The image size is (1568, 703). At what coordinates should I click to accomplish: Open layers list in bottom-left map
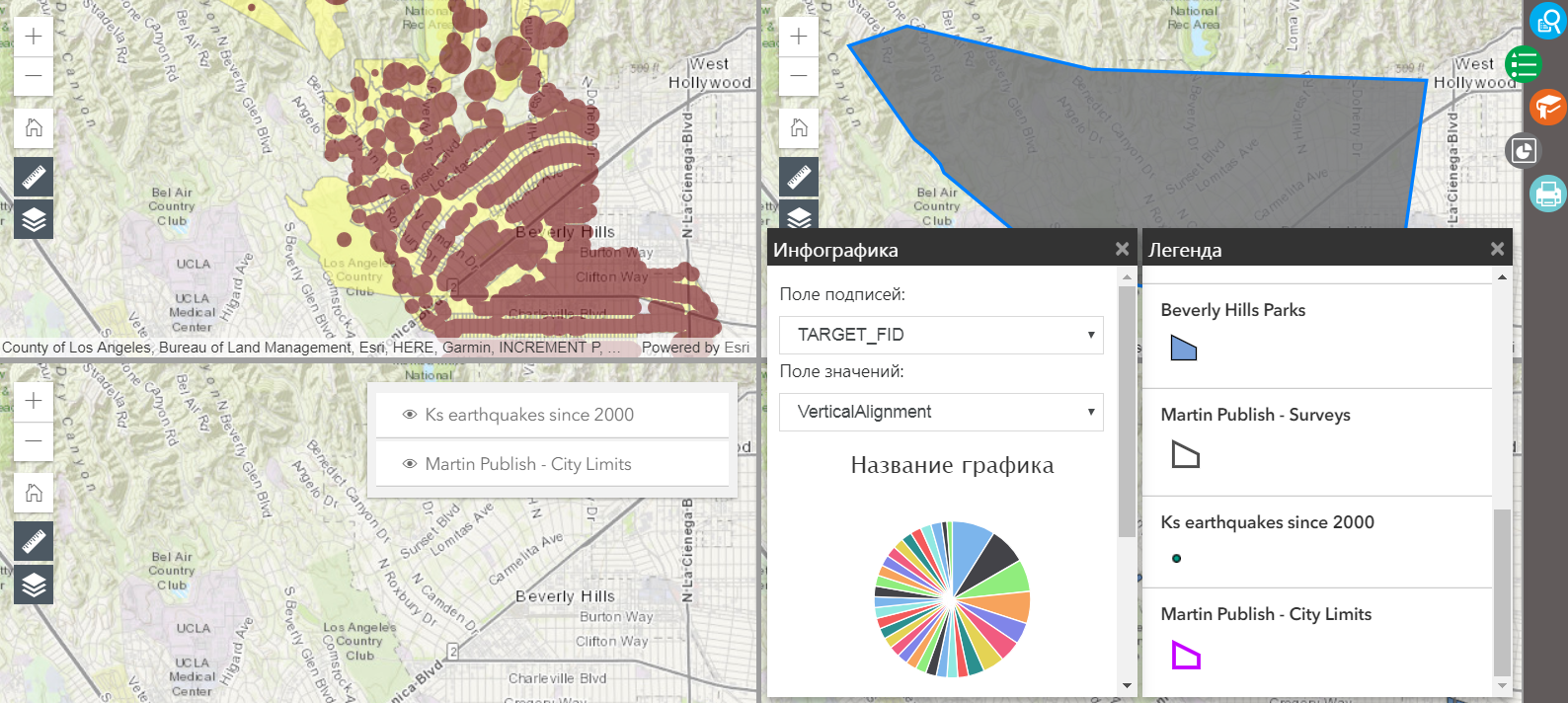(34, 585)
